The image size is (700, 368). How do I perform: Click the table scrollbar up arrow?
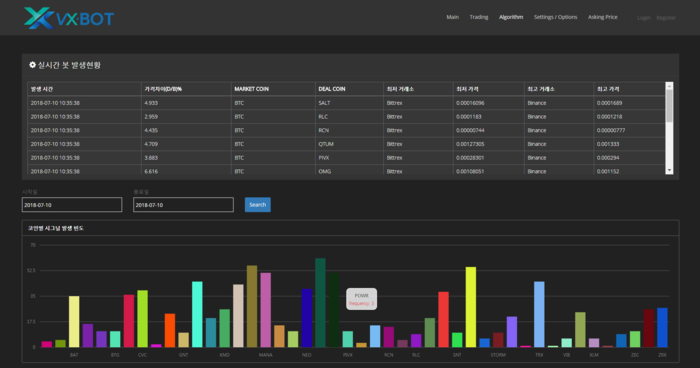[669, 86]
